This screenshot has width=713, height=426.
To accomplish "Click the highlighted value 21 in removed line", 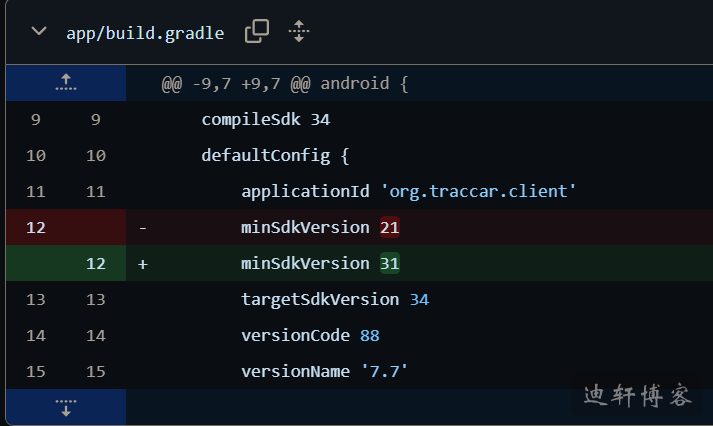I will pos(390,227).
